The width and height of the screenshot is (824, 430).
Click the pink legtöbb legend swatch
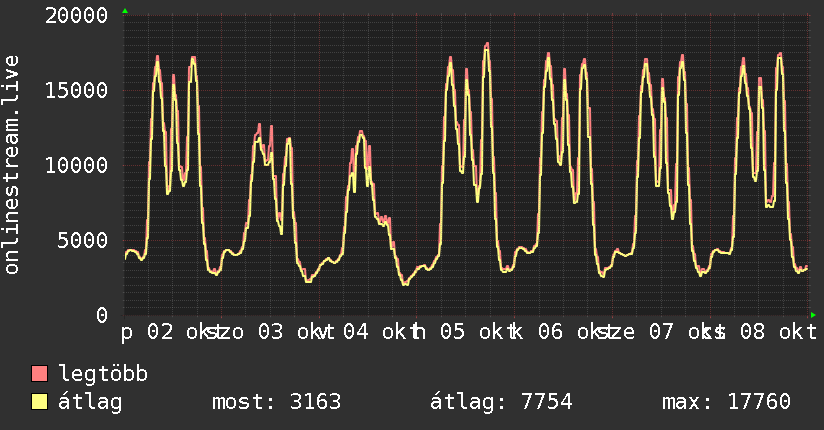pyautogui.click(x=39, y=374)
